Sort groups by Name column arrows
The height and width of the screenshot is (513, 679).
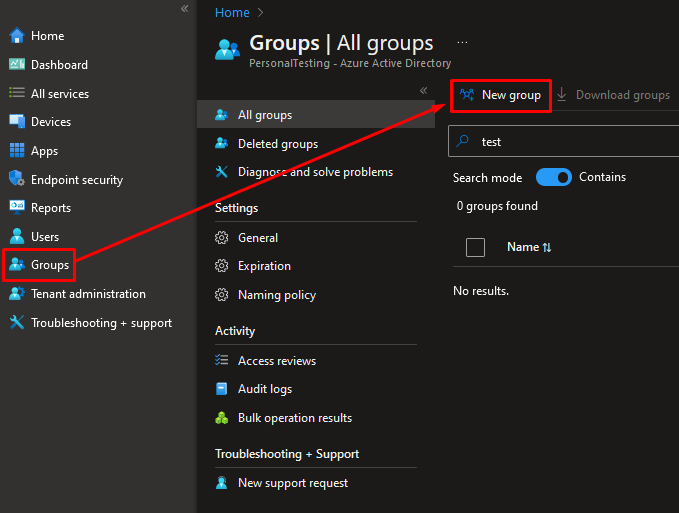(547, 247)
